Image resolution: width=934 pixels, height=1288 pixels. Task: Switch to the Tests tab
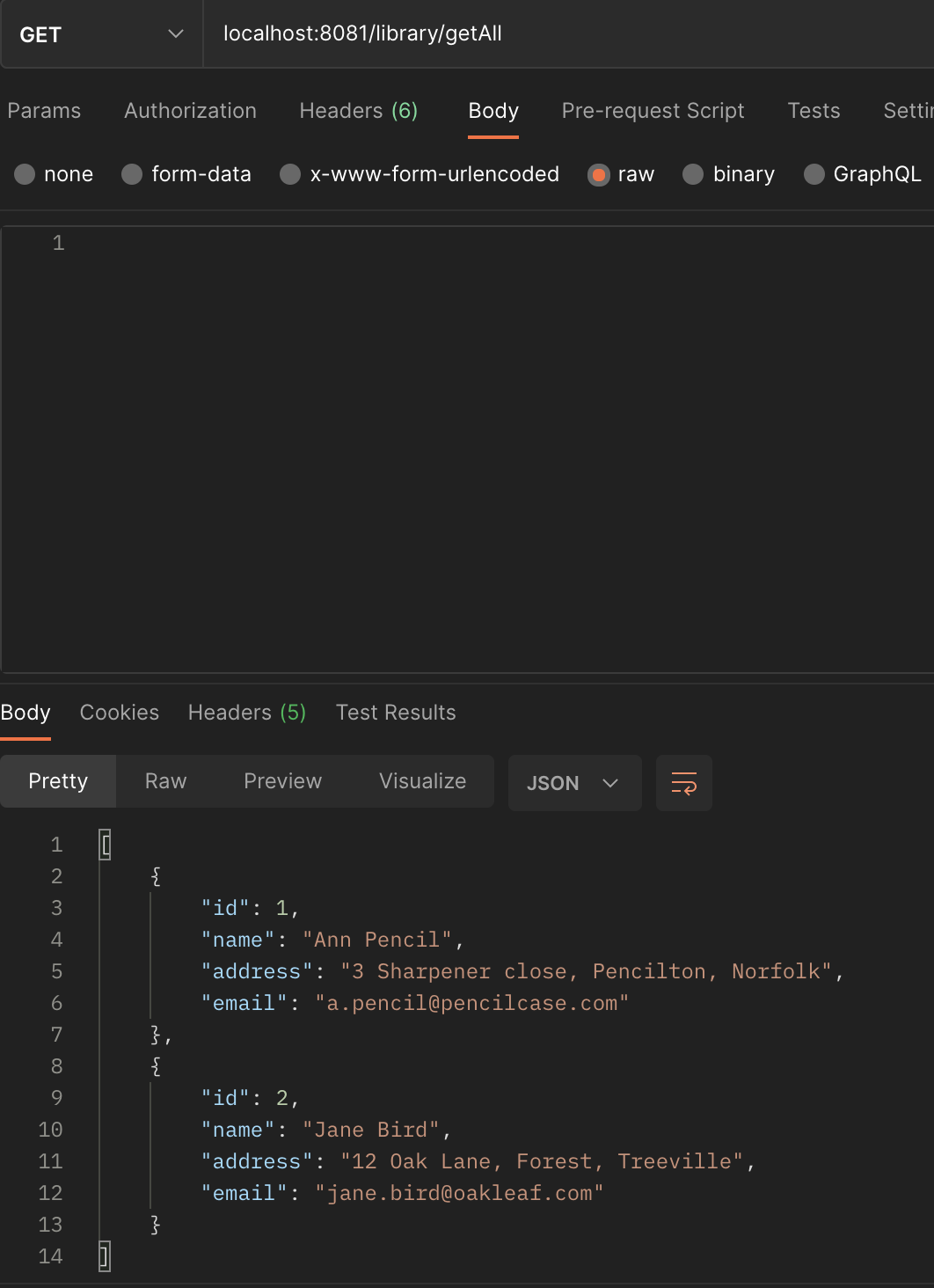pos(814,111)
